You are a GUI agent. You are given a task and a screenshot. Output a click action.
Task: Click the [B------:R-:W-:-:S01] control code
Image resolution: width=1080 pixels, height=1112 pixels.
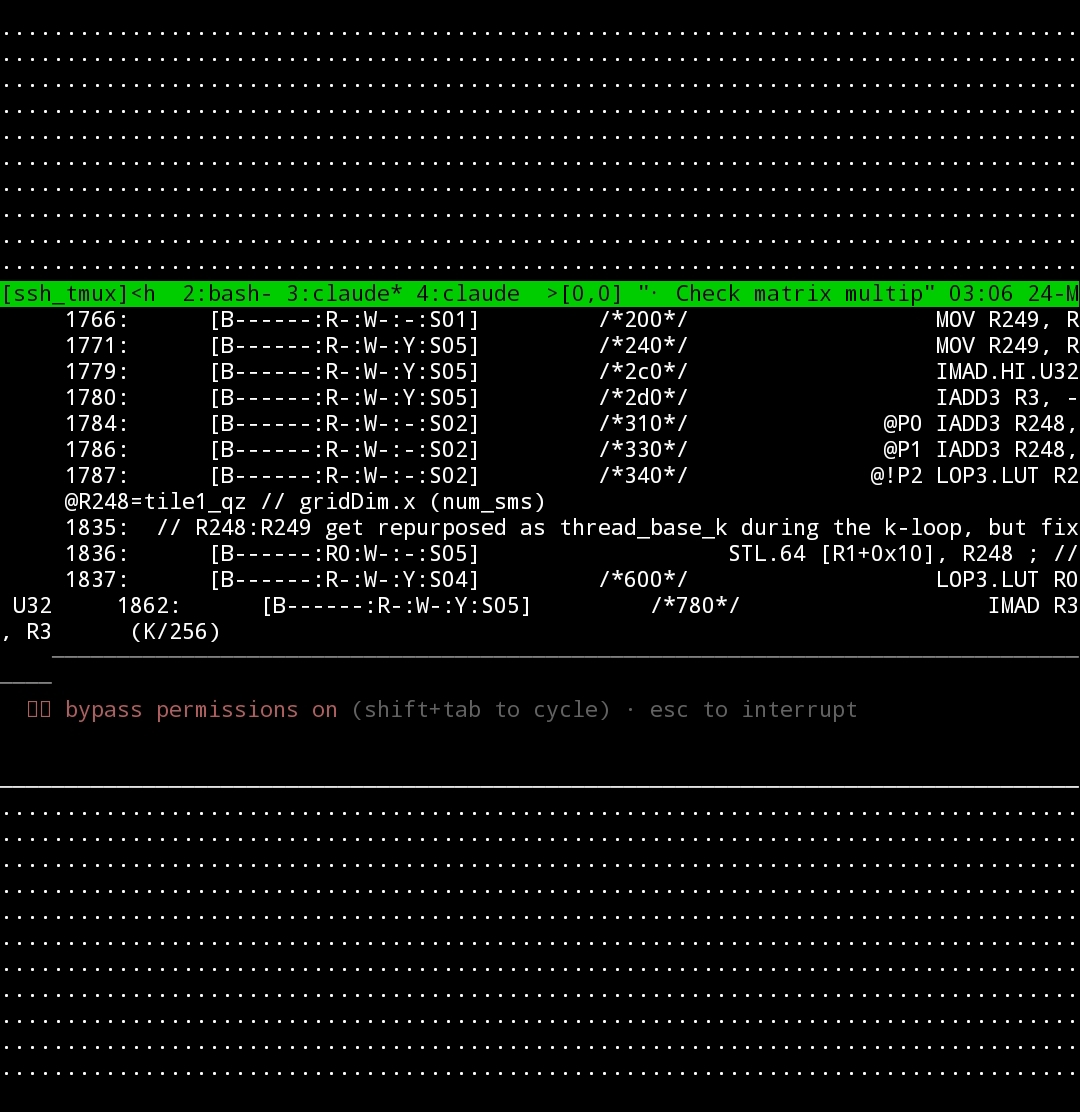[345, 320]
